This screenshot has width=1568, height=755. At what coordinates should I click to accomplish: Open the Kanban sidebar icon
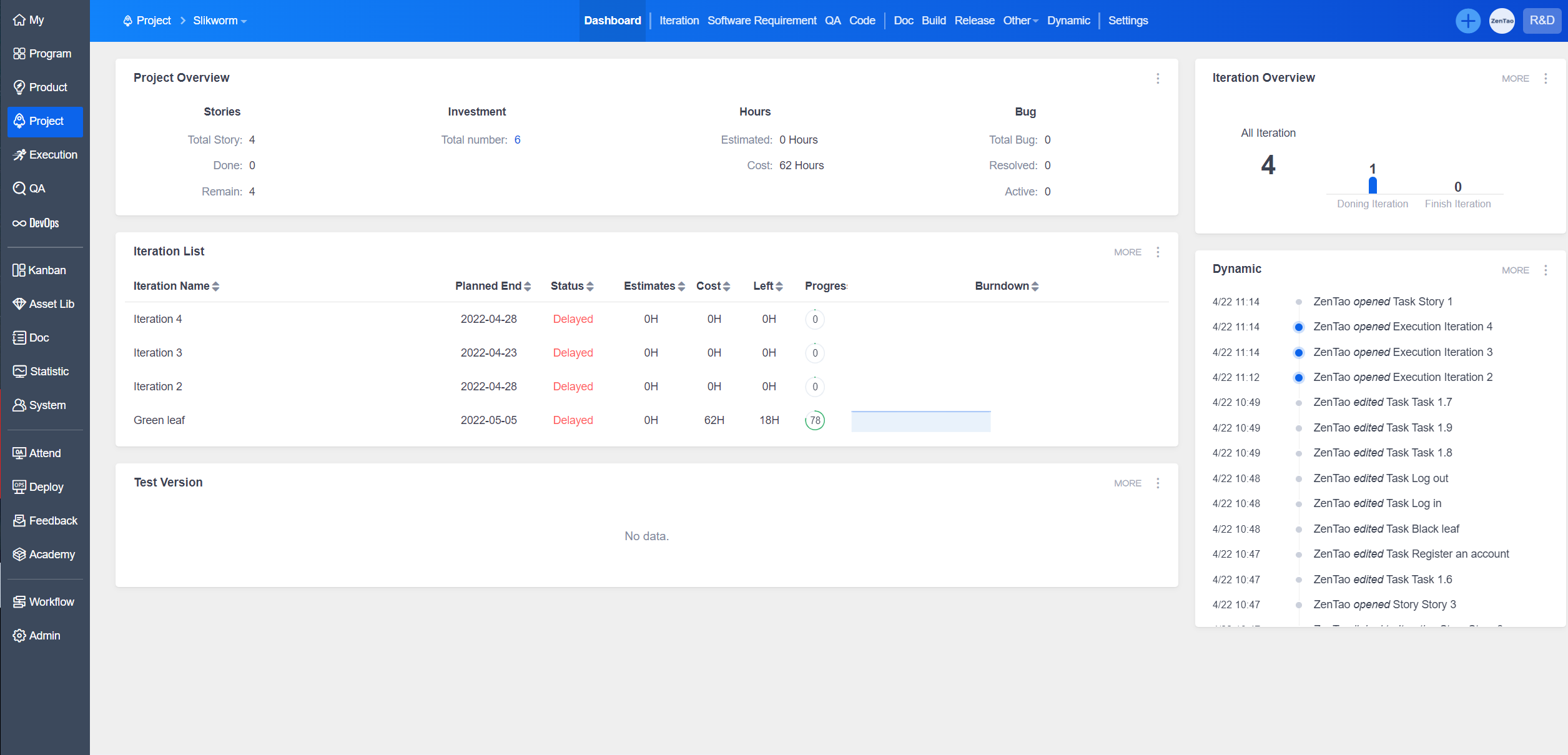tap(19, 270)
